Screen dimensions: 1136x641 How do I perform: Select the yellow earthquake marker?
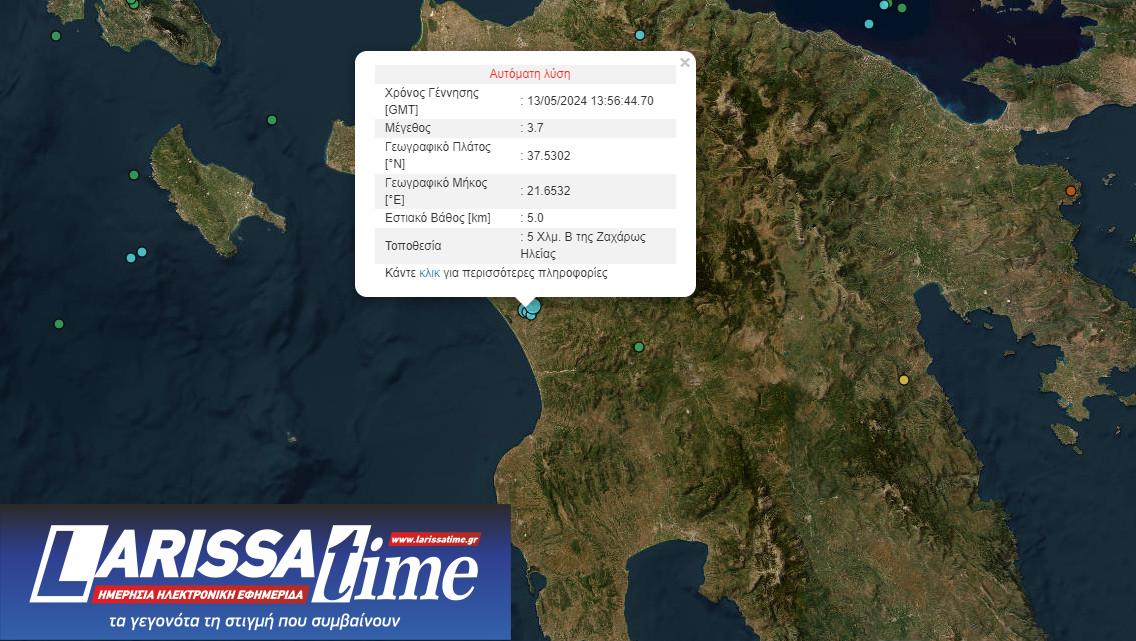(904, 380)
